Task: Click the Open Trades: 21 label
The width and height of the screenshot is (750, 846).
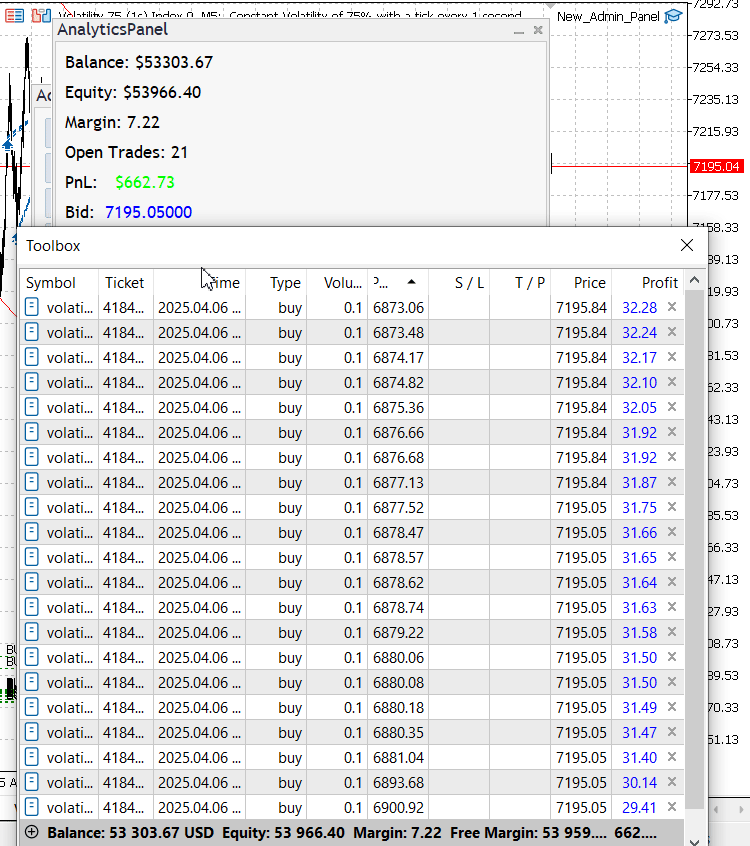Action: tap(126, 153)
